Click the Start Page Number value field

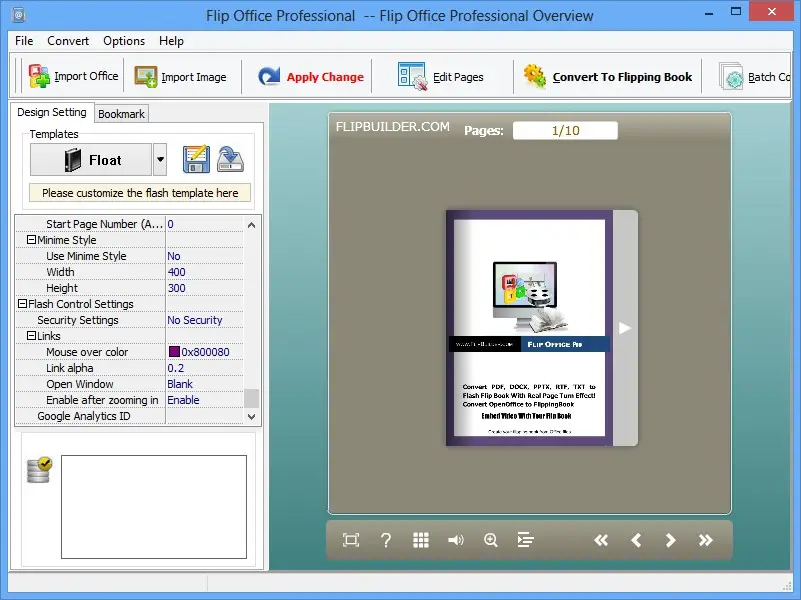tap(205, 224)
